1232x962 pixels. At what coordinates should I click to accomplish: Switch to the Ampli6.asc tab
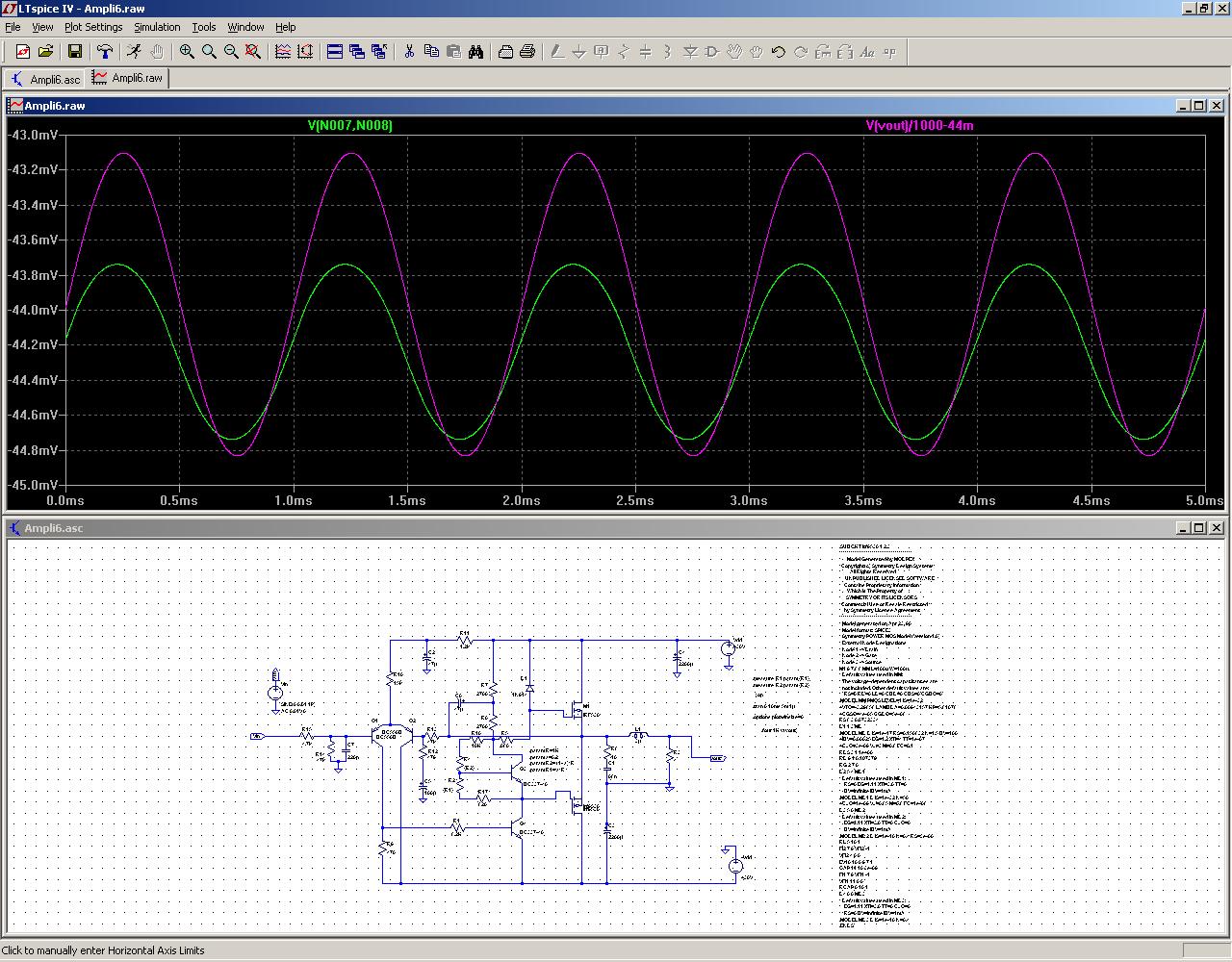tap(45, 79)
